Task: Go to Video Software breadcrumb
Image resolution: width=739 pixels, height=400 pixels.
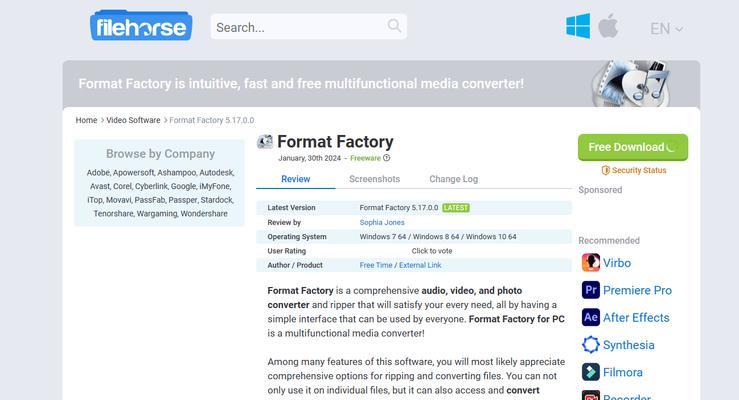Action: coord(133,120)
